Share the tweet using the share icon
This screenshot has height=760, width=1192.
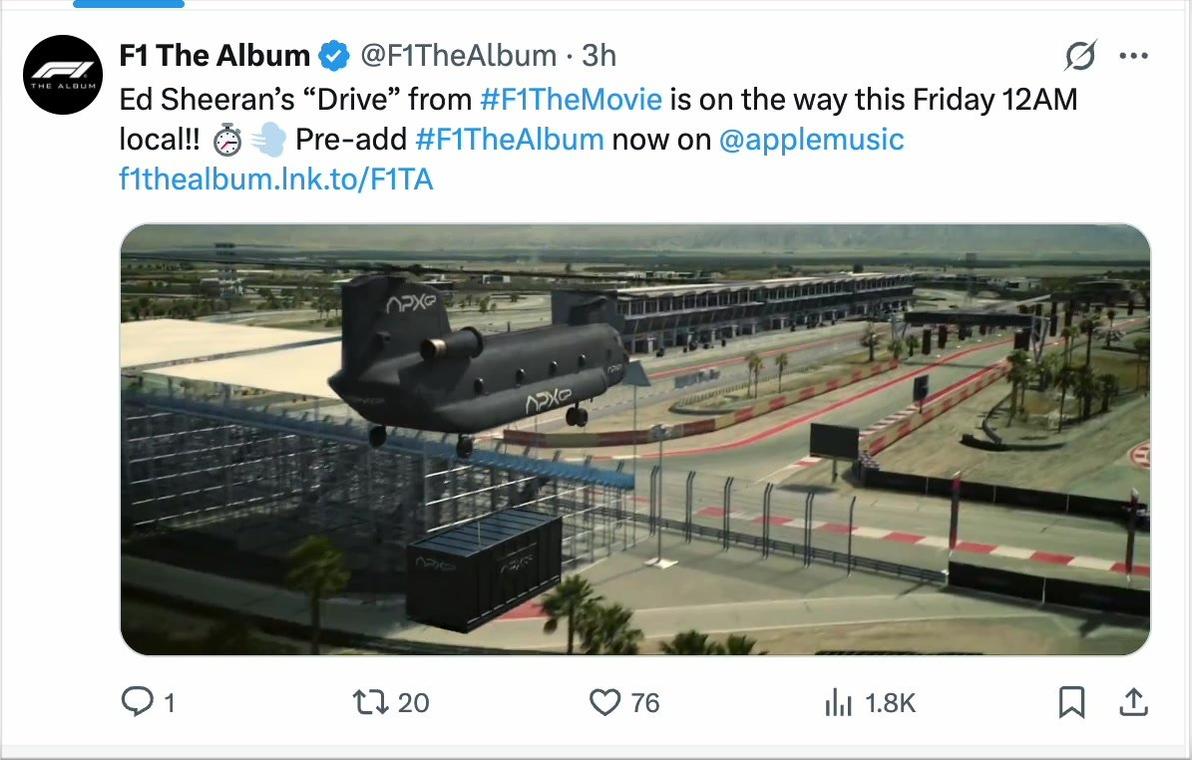[1134, 702]
